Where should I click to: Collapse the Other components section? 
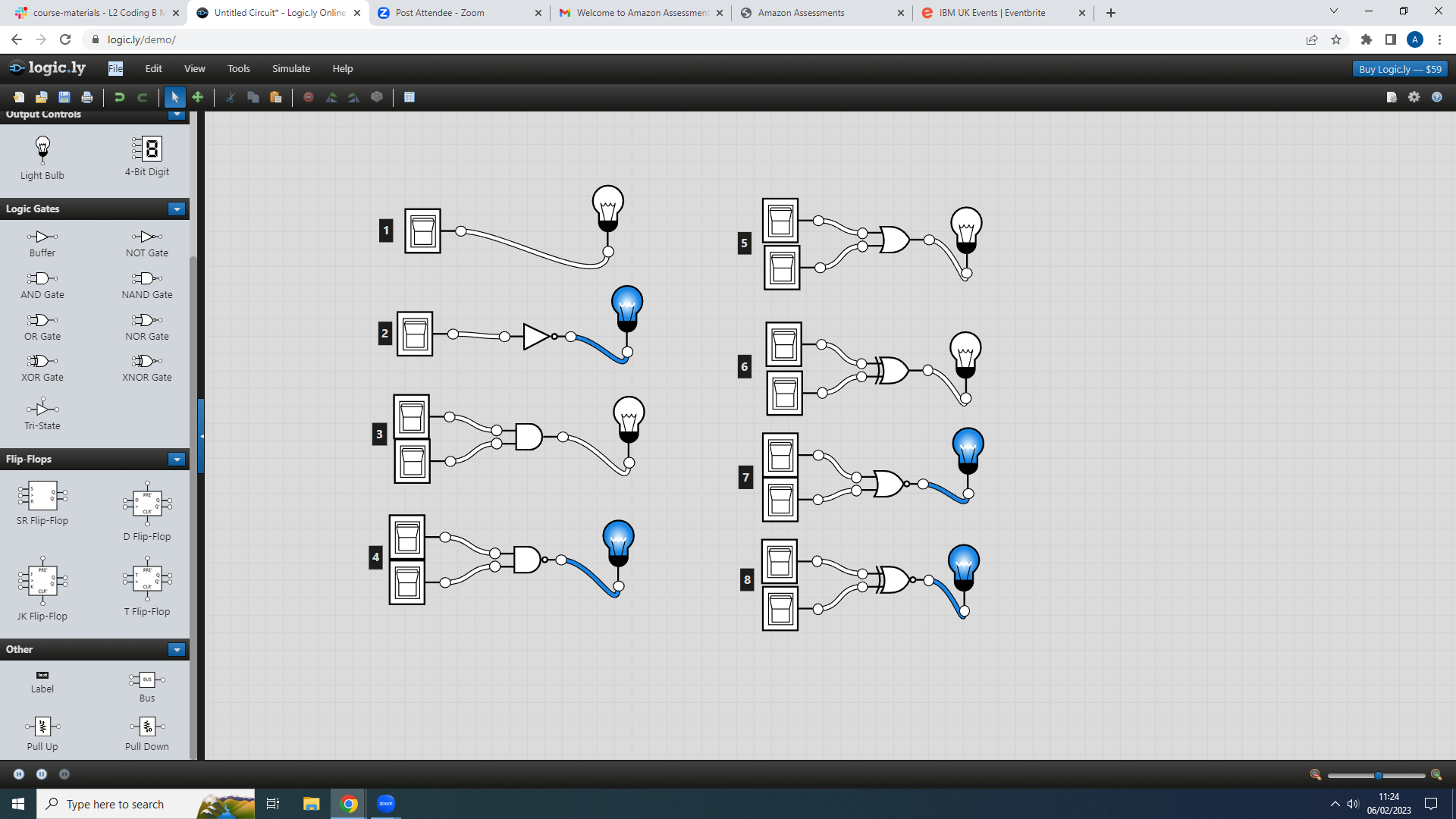pyautogui.click(x=177, y=650)
